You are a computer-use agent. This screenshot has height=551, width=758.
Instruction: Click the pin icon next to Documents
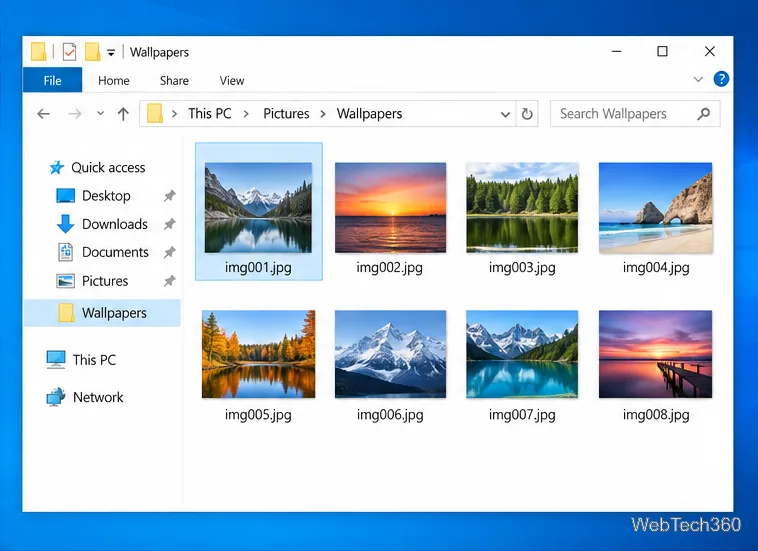tap(169, 252)
